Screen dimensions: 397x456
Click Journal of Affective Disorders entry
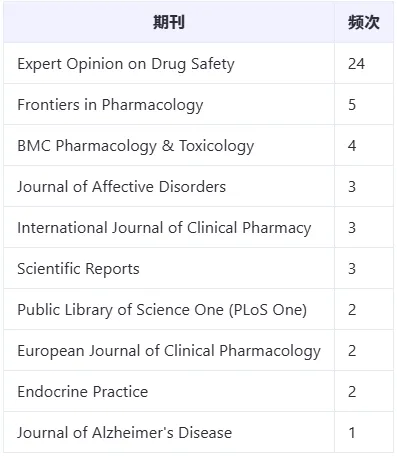coord(122,187)
